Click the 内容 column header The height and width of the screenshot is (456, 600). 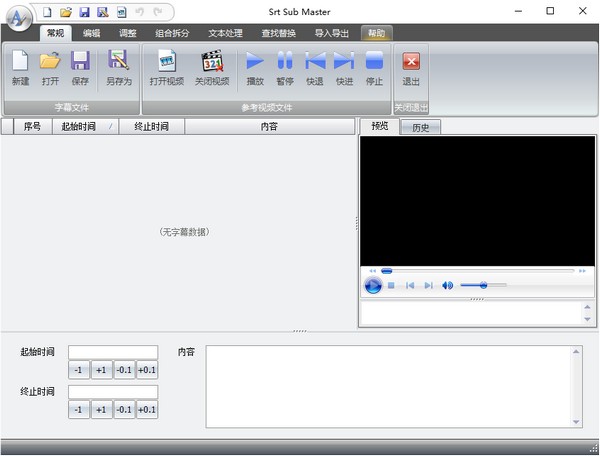[269, 126]
